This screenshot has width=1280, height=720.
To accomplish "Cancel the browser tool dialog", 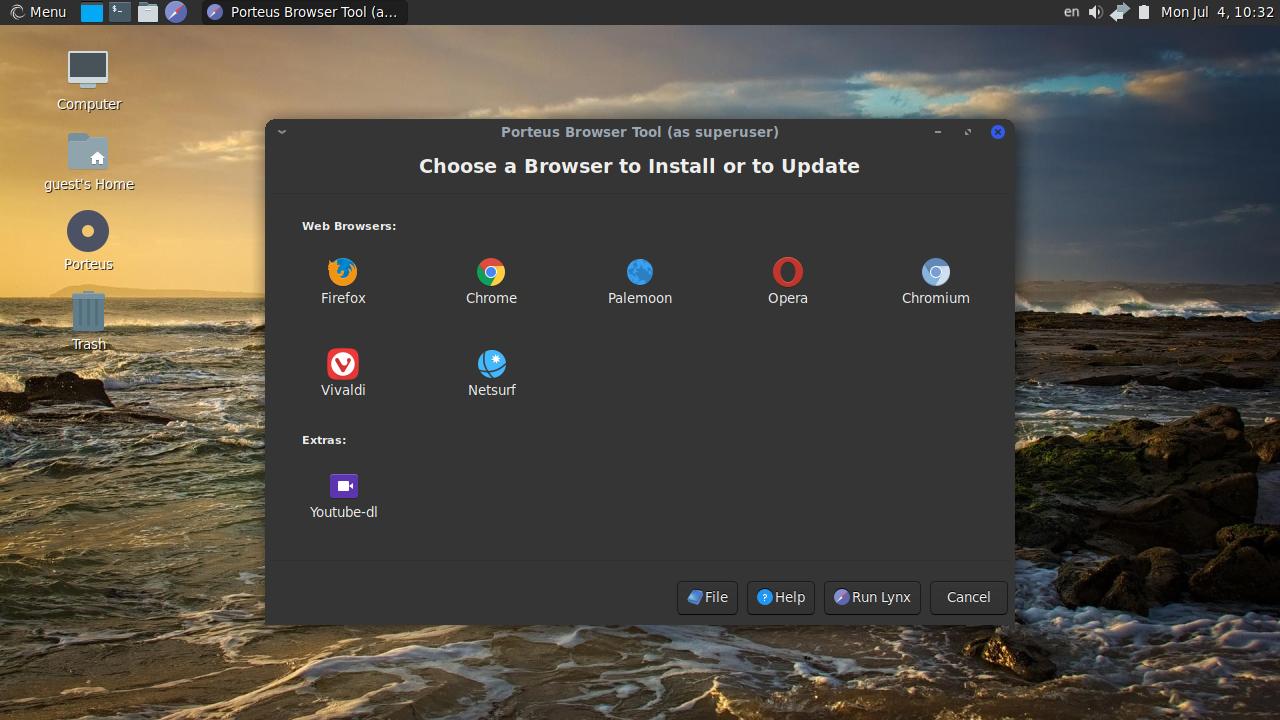I will point(968,597).
